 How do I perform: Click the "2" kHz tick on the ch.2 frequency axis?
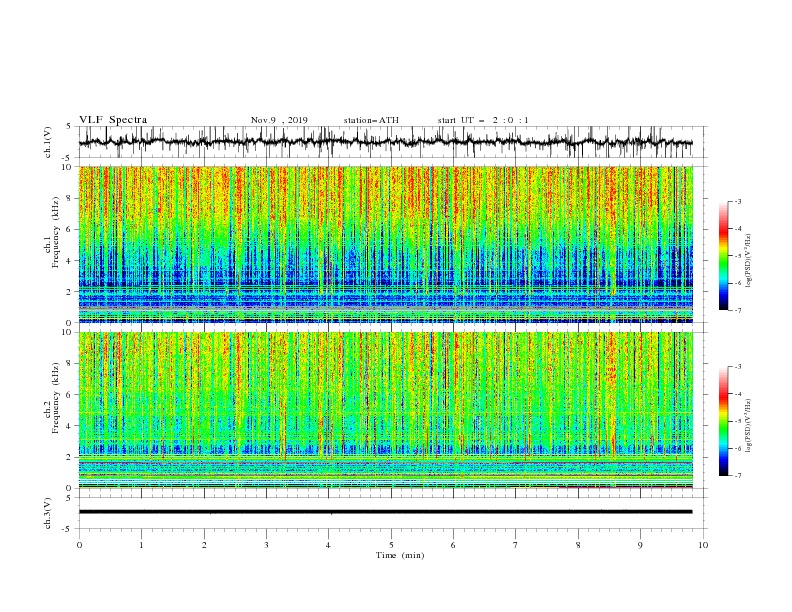tap(71, 457)
